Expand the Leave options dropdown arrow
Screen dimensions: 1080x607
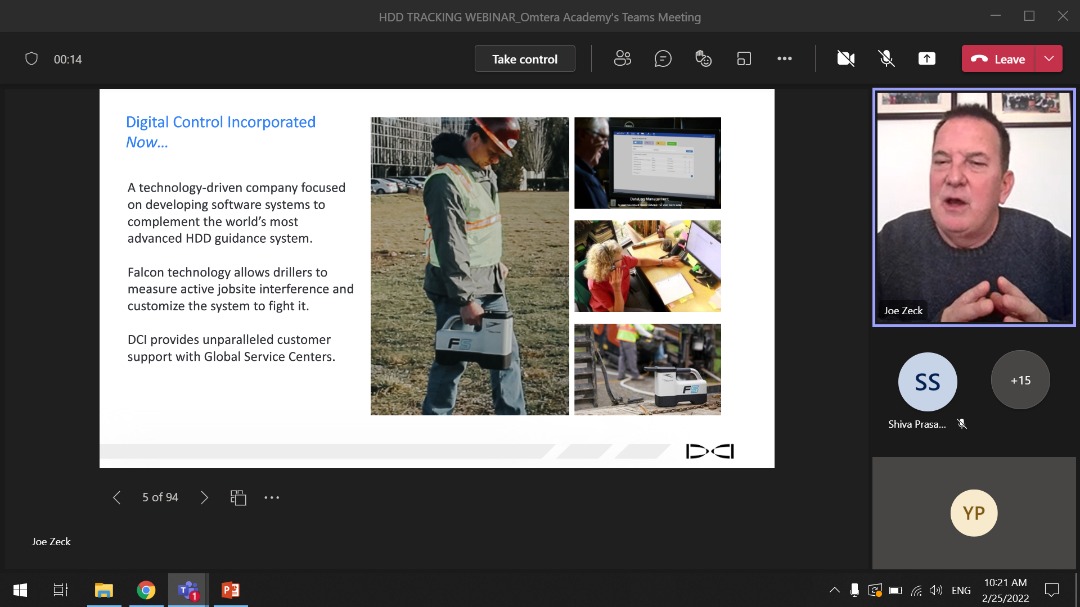(1049, 59)
